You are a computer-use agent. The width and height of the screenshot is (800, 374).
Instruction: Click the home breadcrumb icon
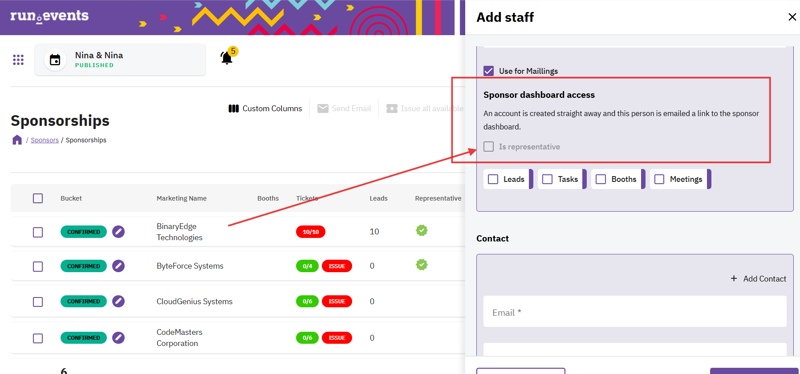17,140
